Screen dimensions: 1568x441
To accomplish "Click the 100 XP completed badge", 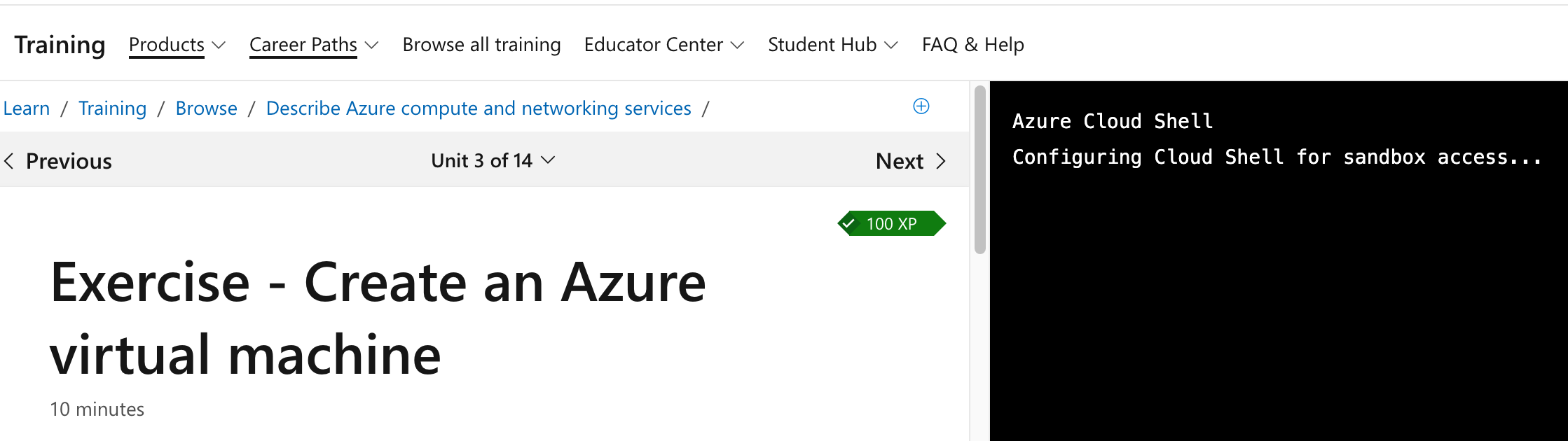I will (892, 224).
